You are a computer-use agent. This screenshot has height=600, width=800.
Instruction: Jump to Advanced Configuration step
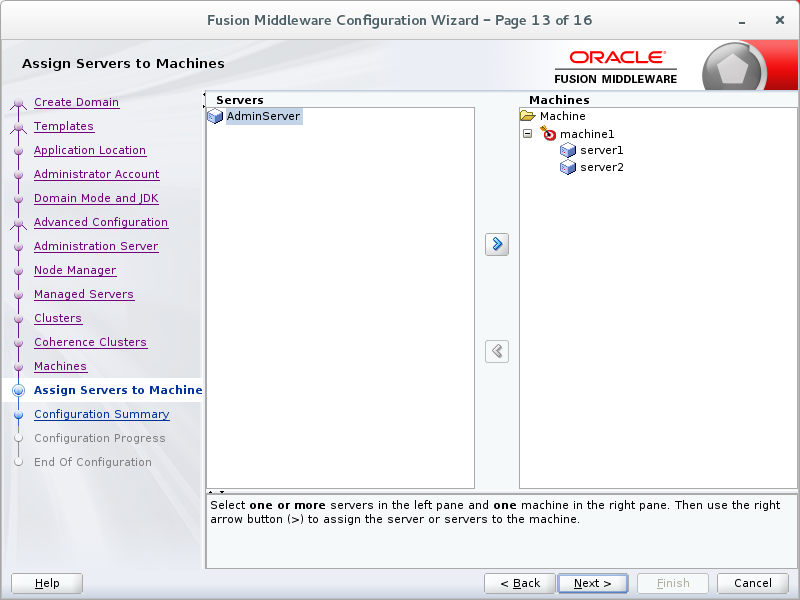[x=101, y=222]
